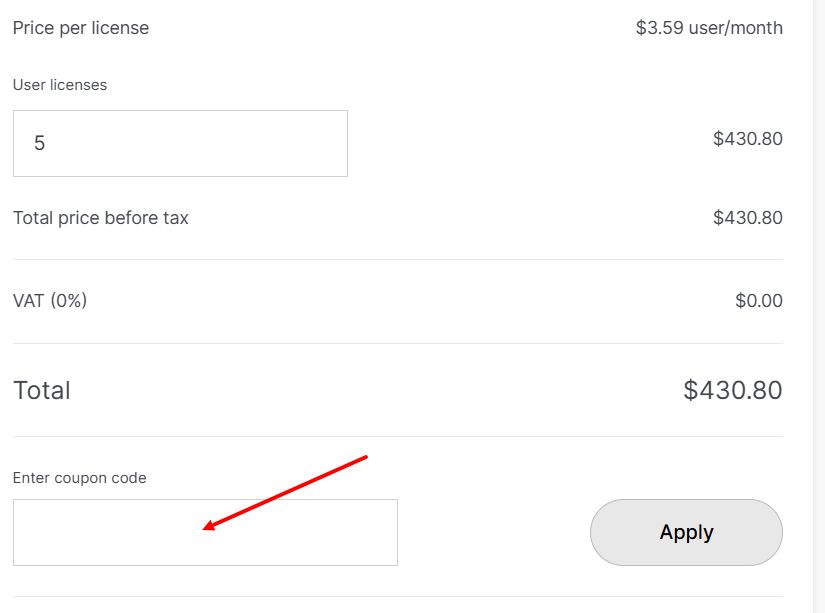Click the Total label
The height and width of the screenshot is (613, 825).
pyautogui.click(x=40, y=390)
